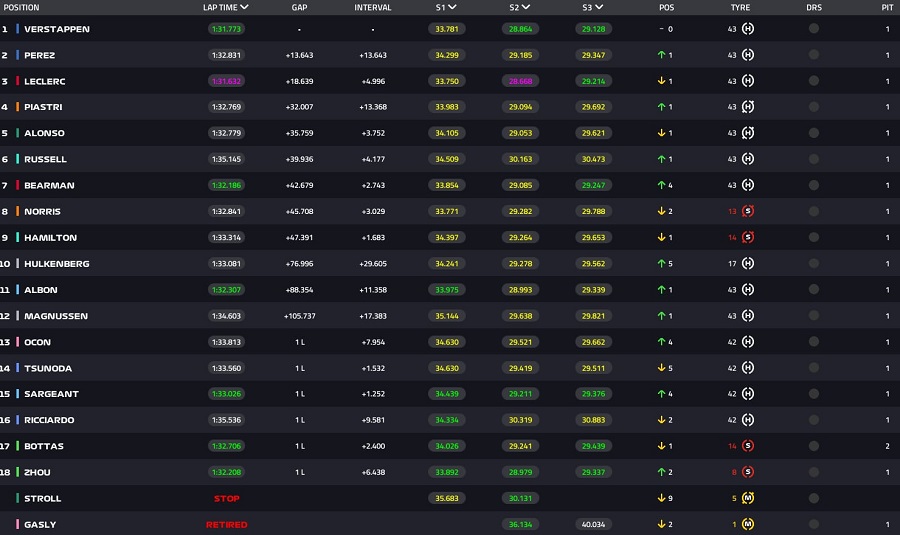This screenshot has width=900, height=535.
Task: Click Stroll's yellow down arrow
Action: [661, 498]
